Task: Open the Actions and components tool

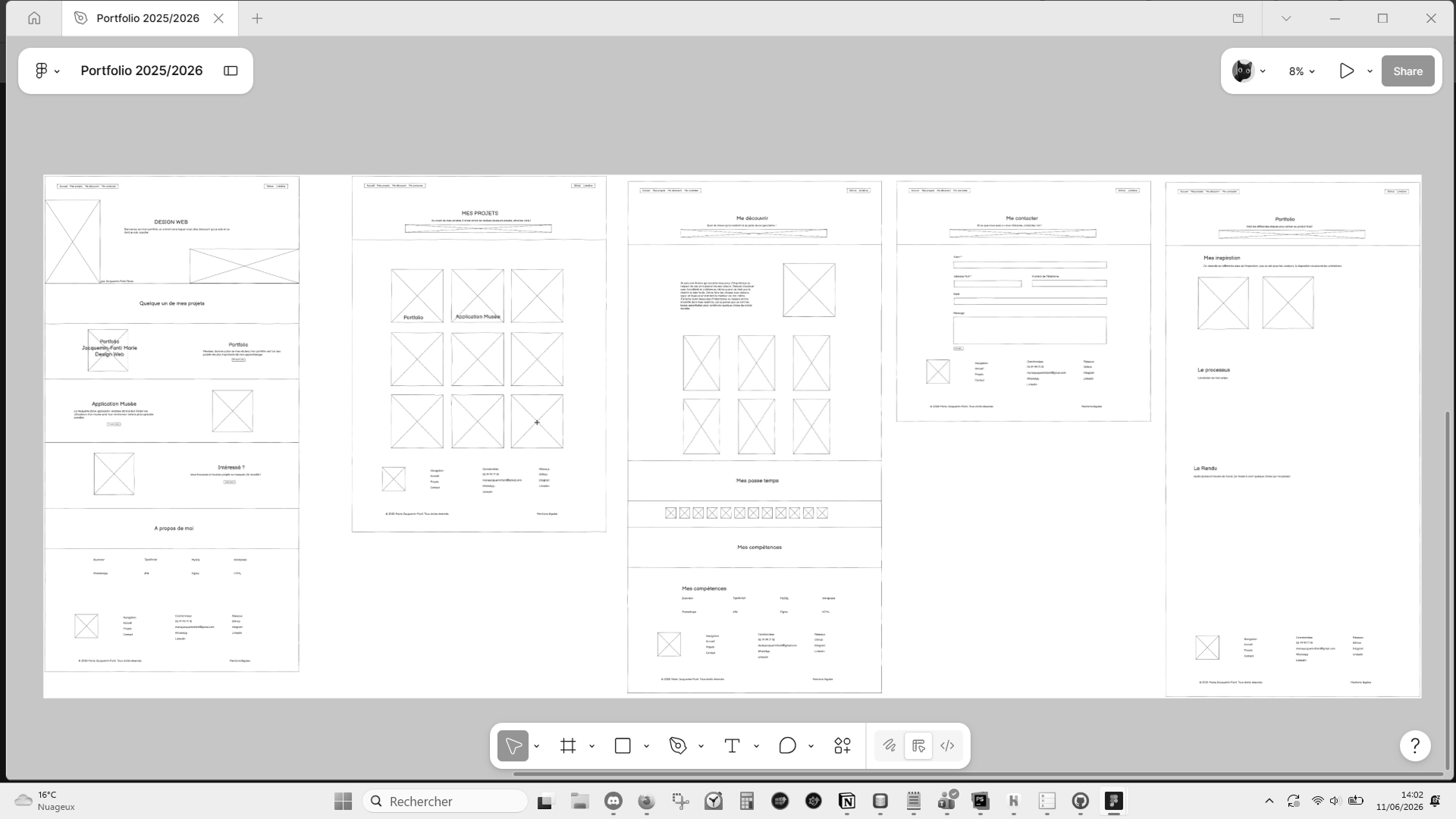Action: click(x=843, y=746)
